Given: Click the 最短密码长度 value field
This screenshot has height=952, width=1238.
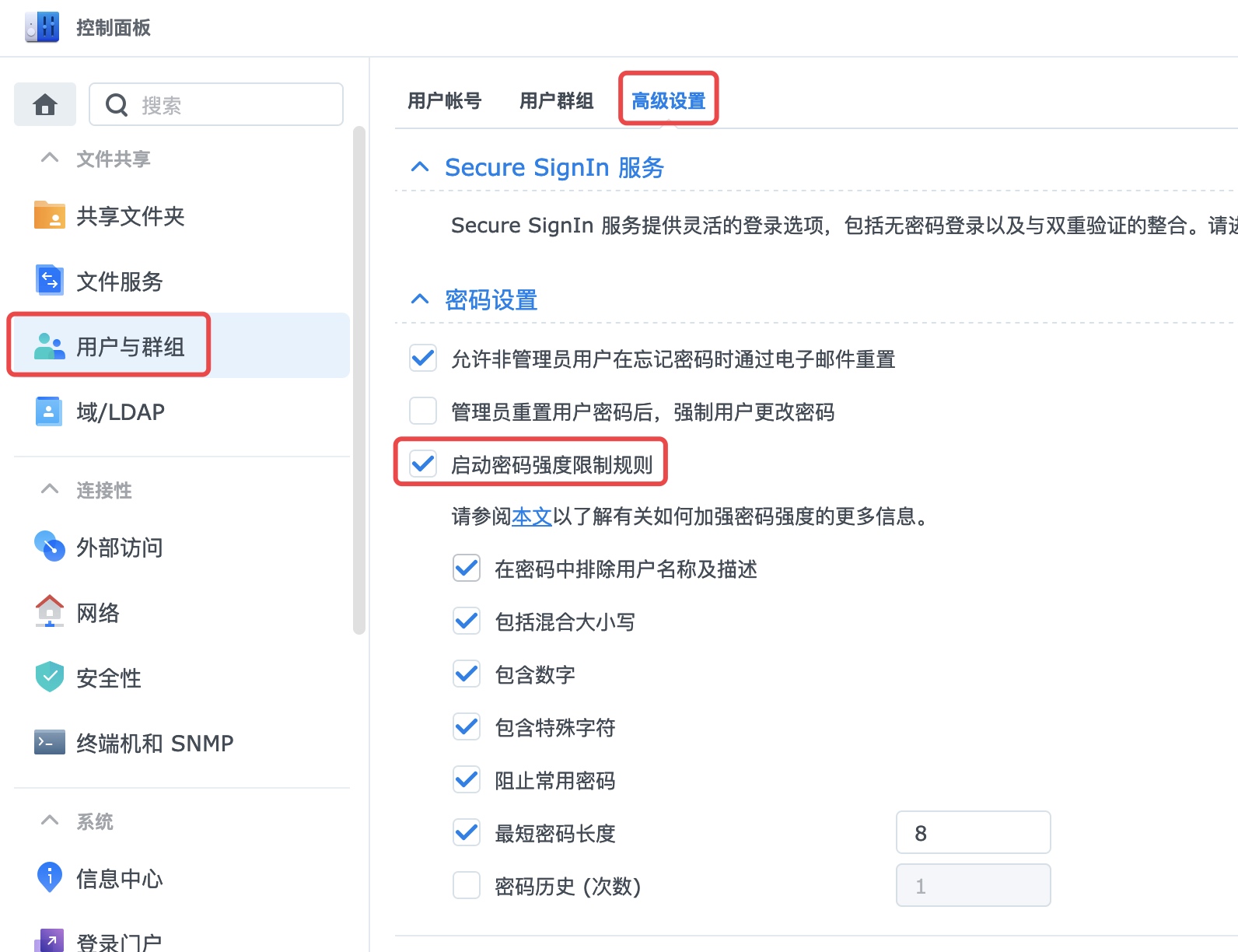Looking at the screenshot, I should [x=973, y=833].
